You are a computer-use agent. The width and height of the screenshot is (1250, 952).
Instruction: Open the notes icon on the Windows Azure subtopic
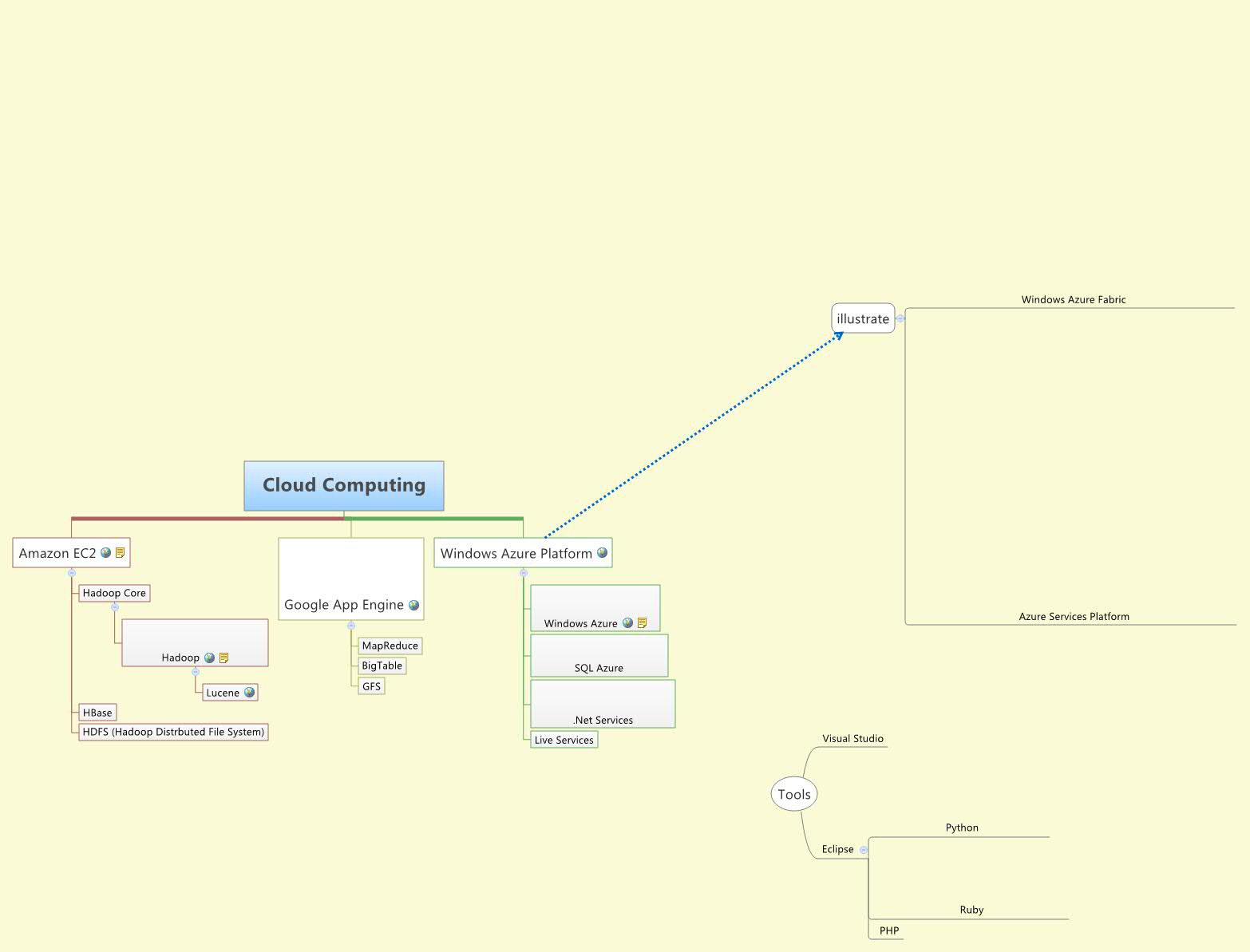pos(643,623)
